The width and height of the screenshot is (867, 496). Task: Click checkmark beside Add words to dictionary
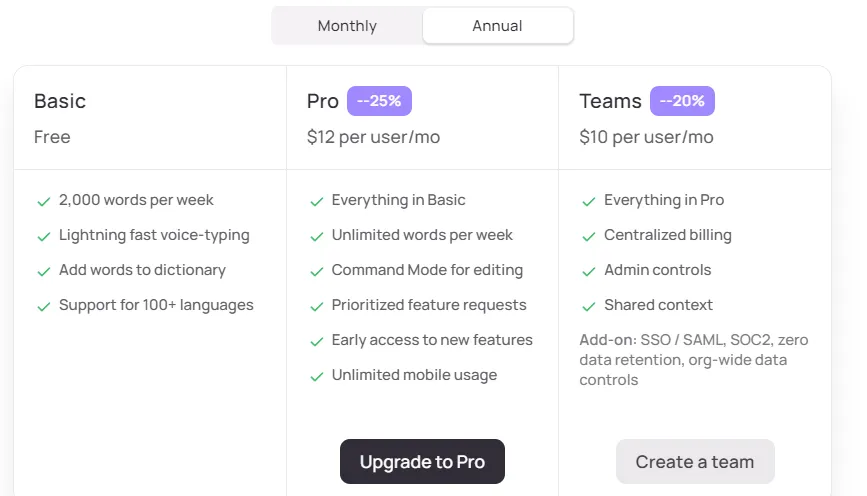[x=44, y=272]
